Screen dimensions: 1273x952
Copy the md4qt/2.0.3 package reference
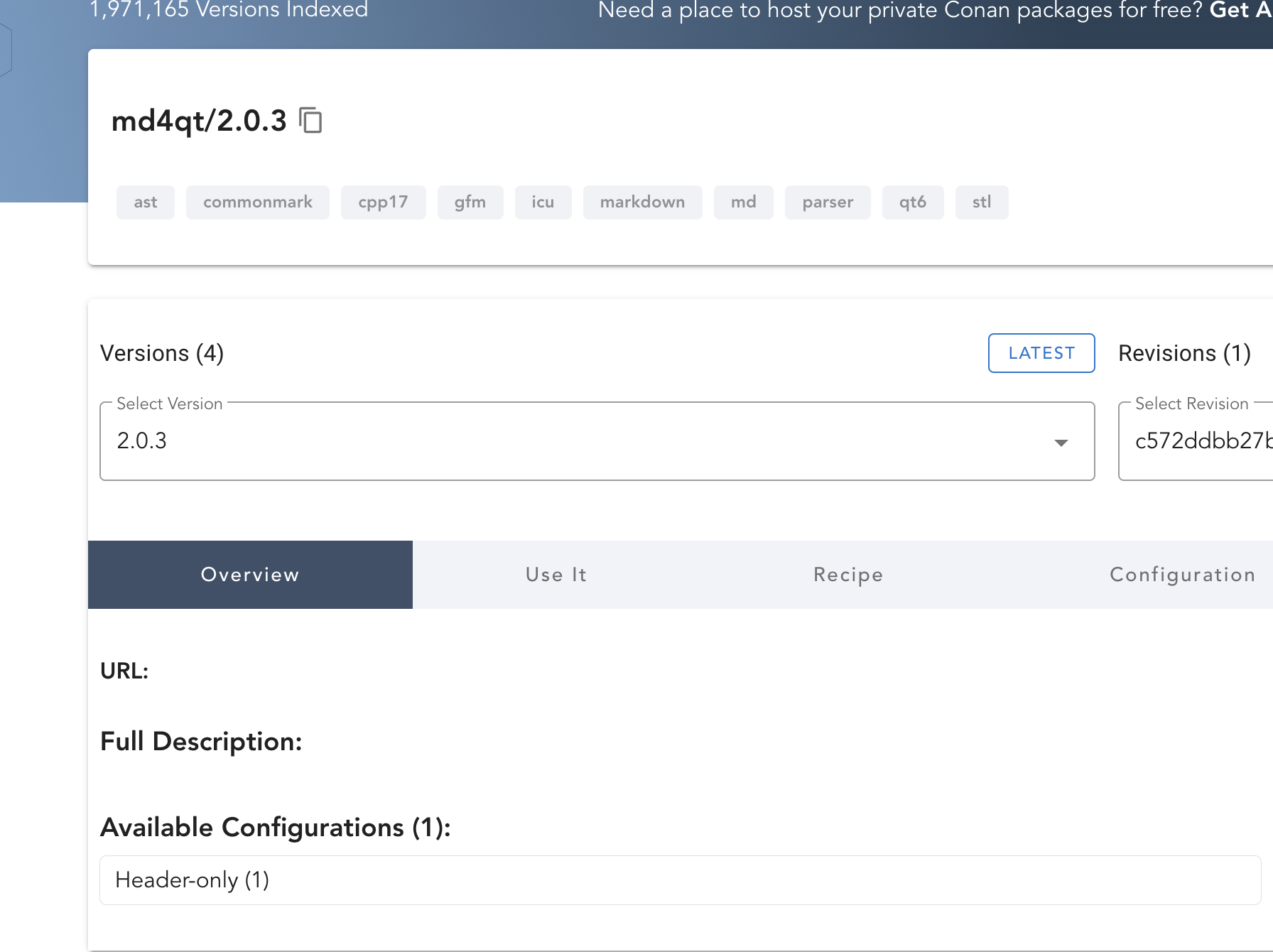pyautogui.click(x=310, y=121)
